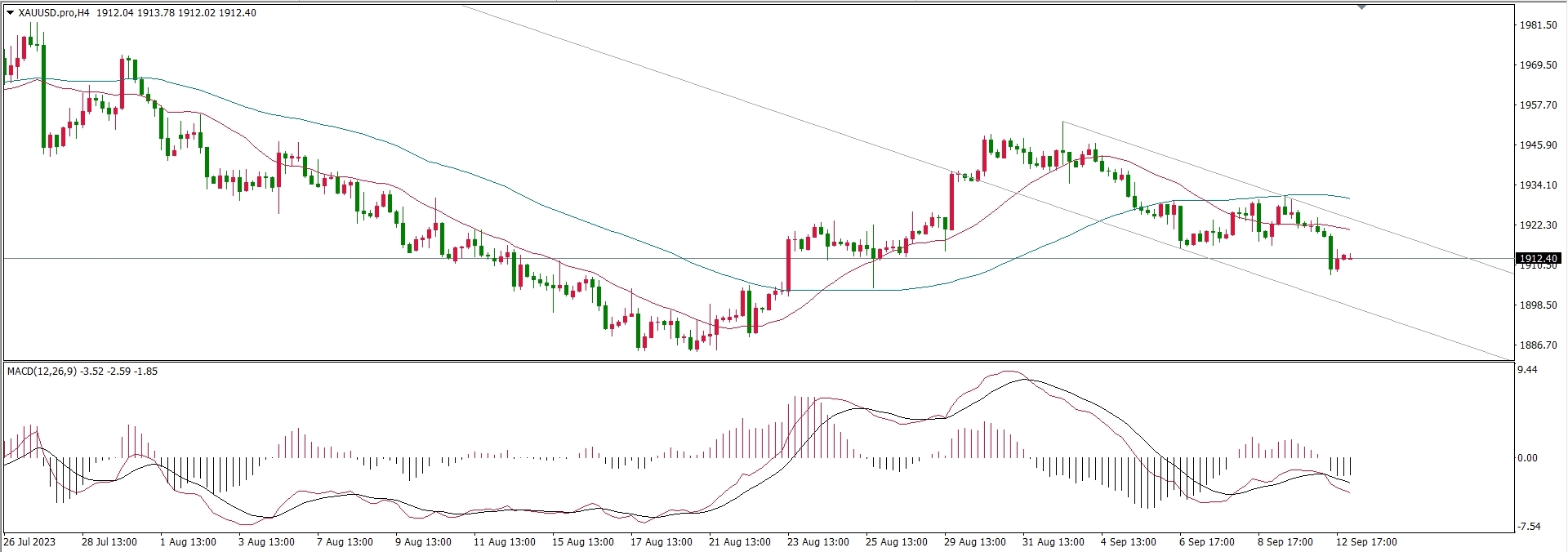The height and width of the screenshot is (552, 1568).
Task: Select the 1957.70 price scale label
Action: [x=1538, y=105]
